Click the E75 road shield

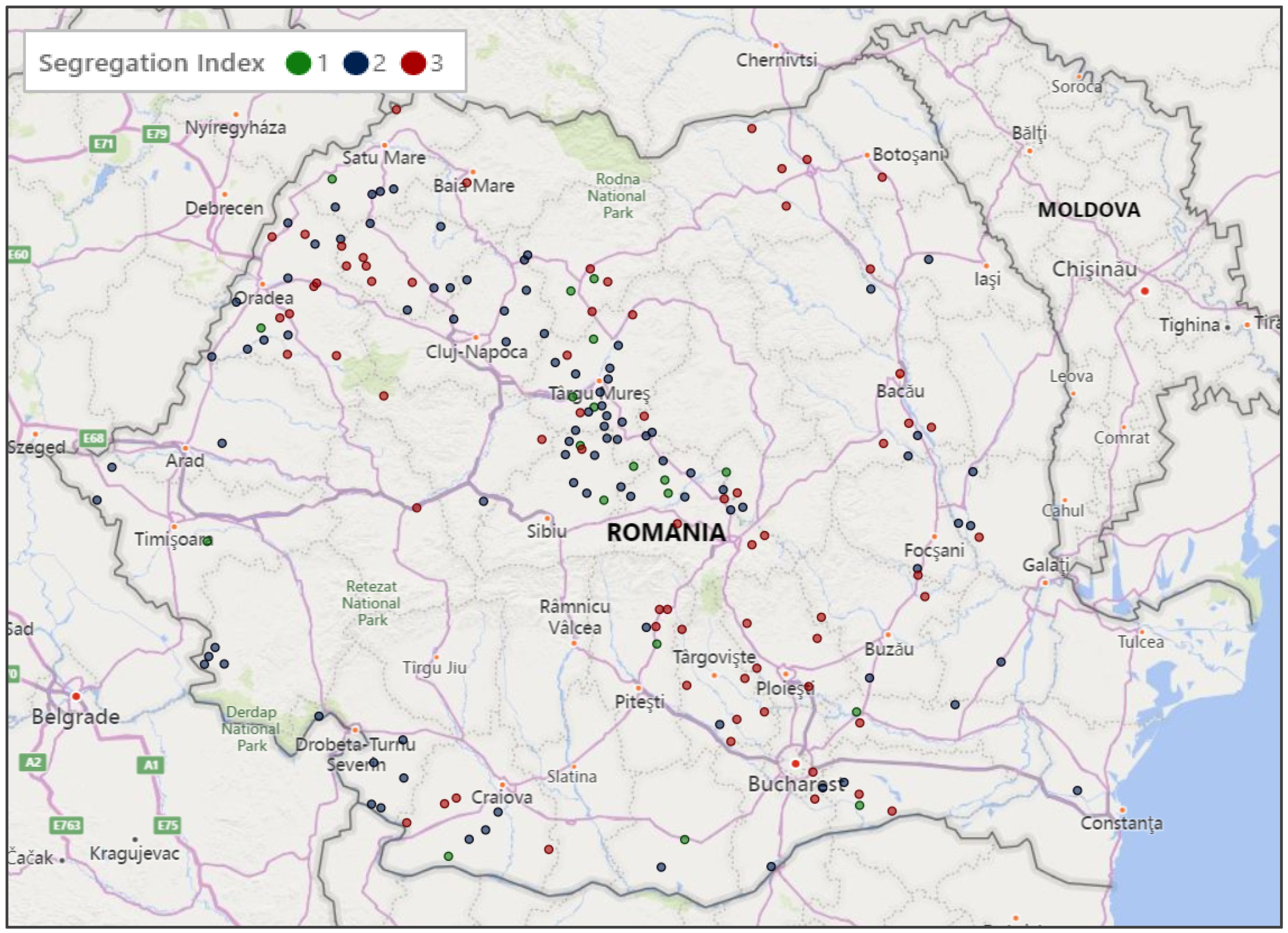coord(168,825)
